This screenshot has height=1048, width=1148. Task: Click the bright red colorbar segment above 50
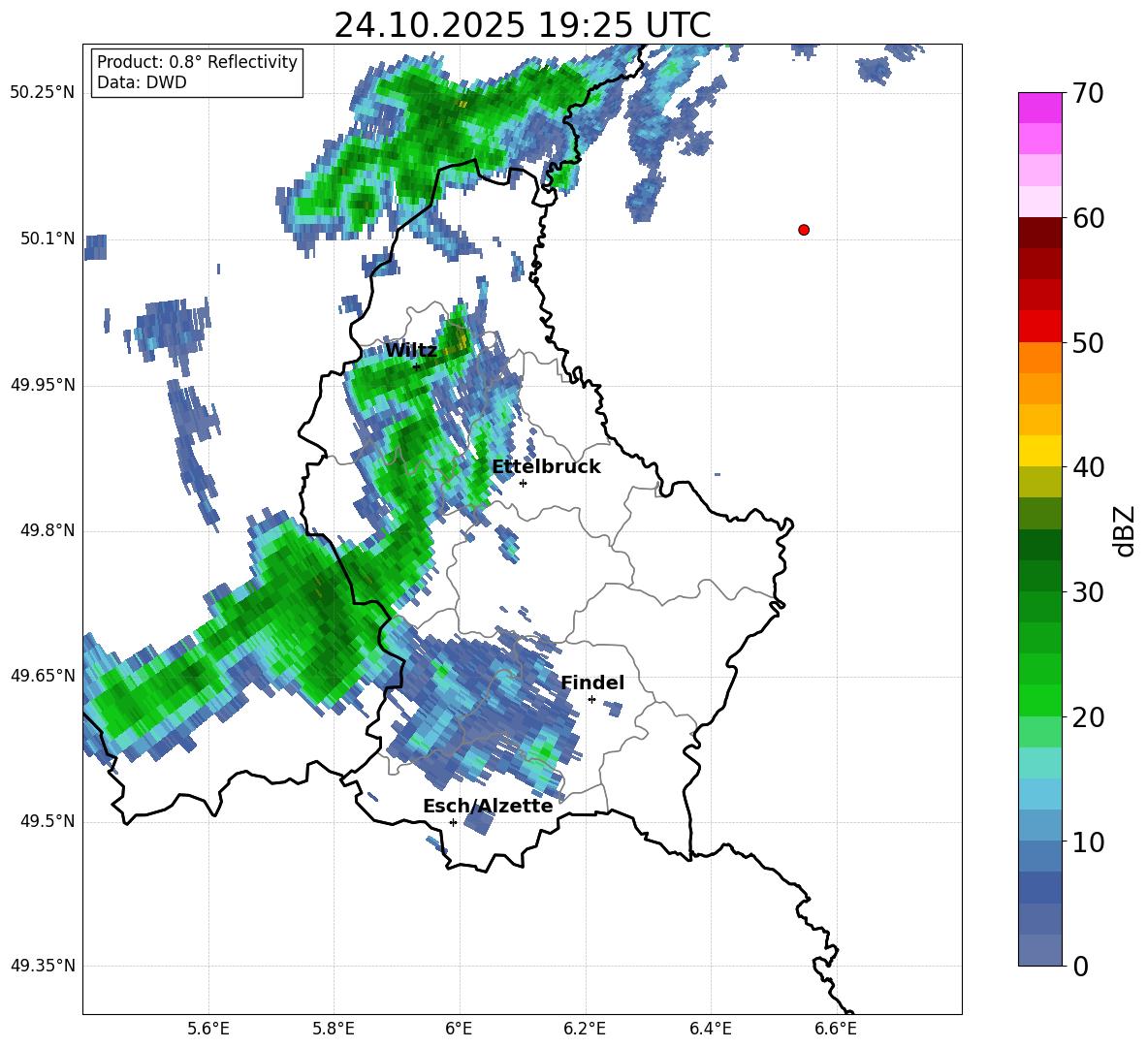pyautogui.click(x=1039, y=327)
